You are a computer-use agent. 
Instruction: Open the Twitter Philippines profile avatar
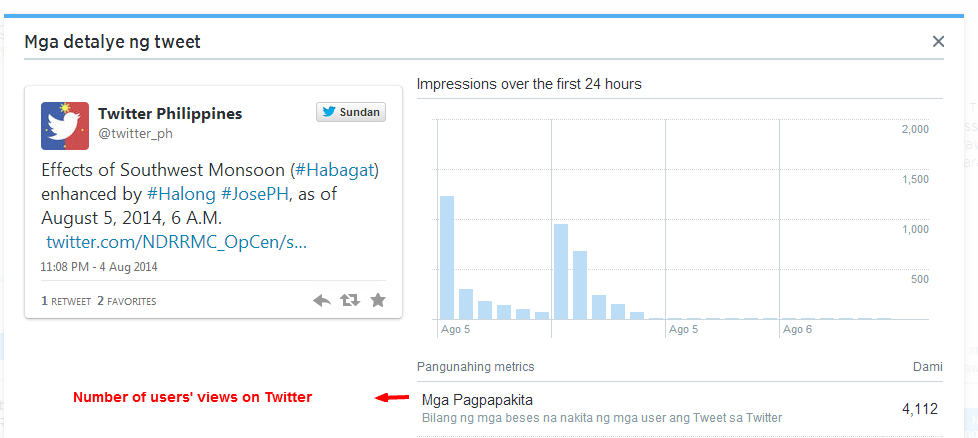coord(65,126)
